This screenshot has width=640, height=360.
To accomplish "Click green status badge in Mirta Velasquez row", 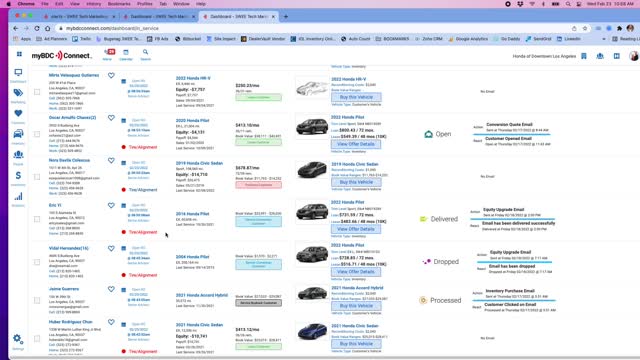I will click(258, 98).
